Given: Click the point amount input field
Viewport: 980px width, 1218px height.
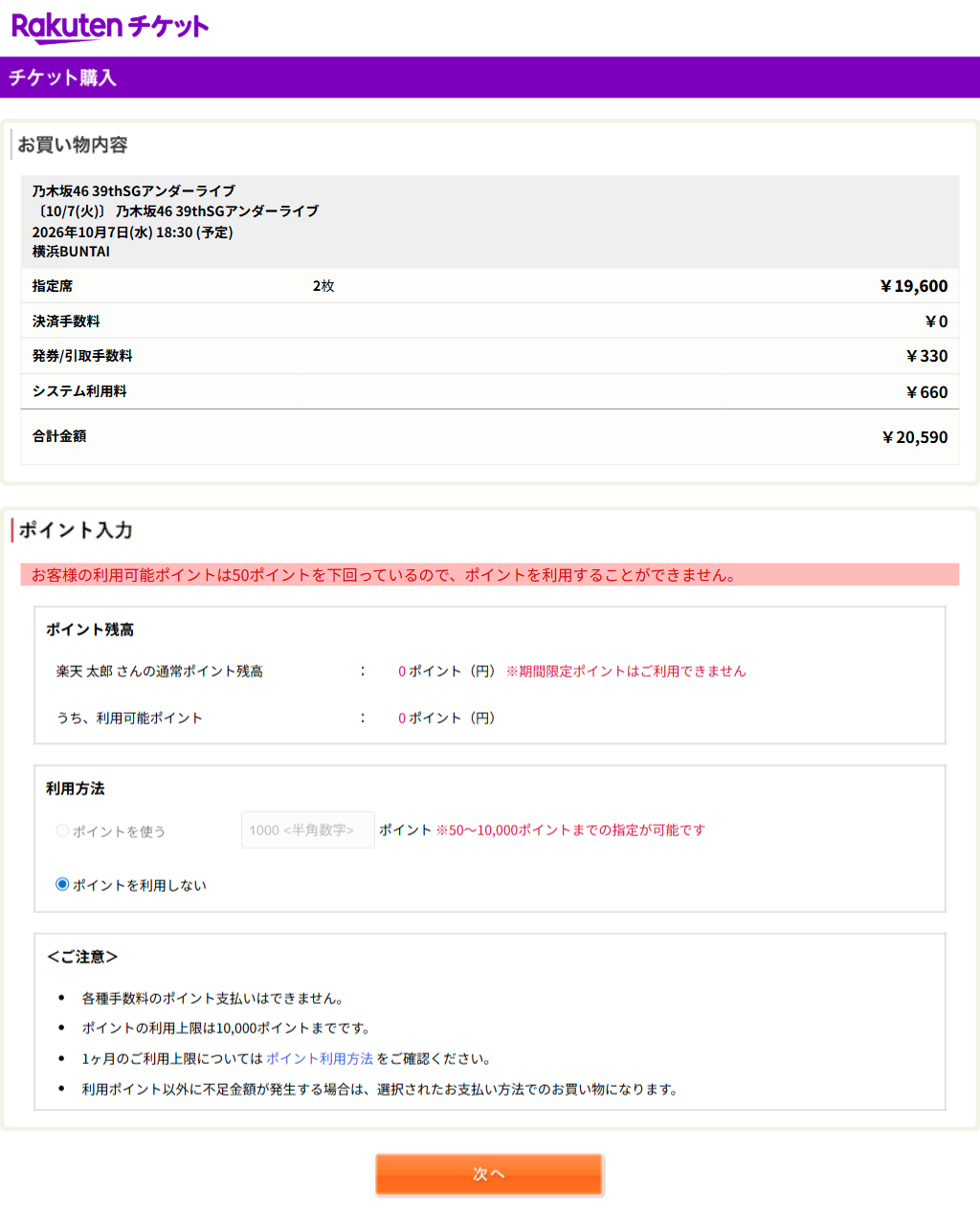Looking at the screenshot, I should pyautogui.click(x=307, y=830).
